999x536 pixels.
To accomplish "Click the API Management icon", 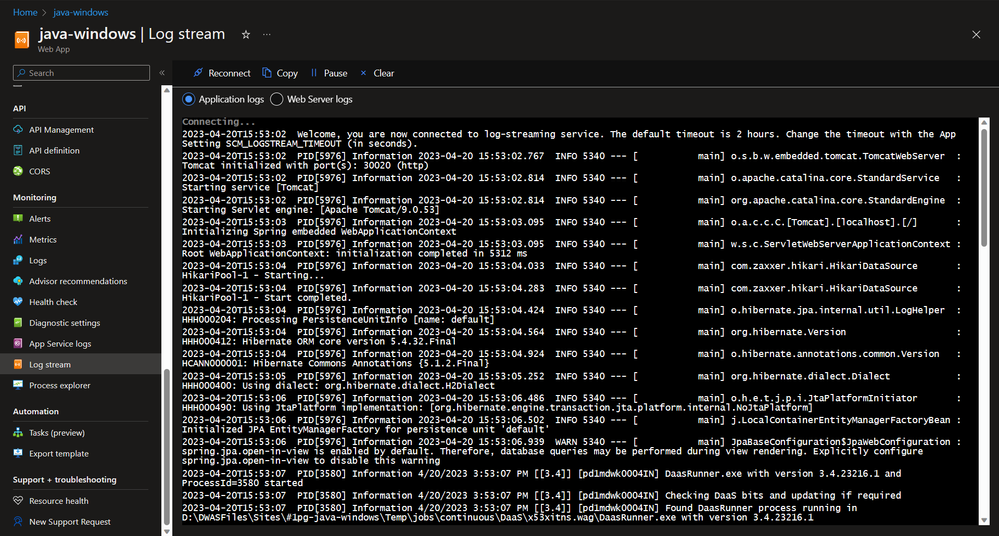I will point(18,129).
